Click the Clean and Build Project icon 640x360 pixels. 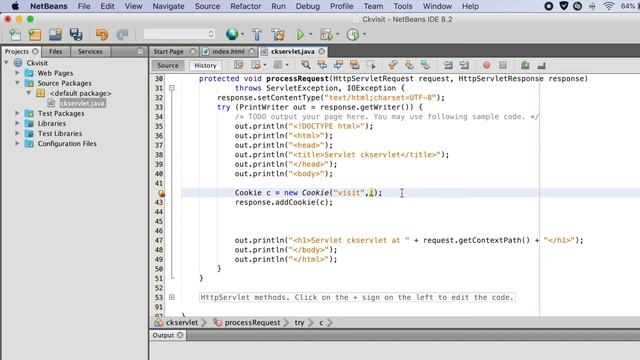pyautogui.click(x=278, y=35)
